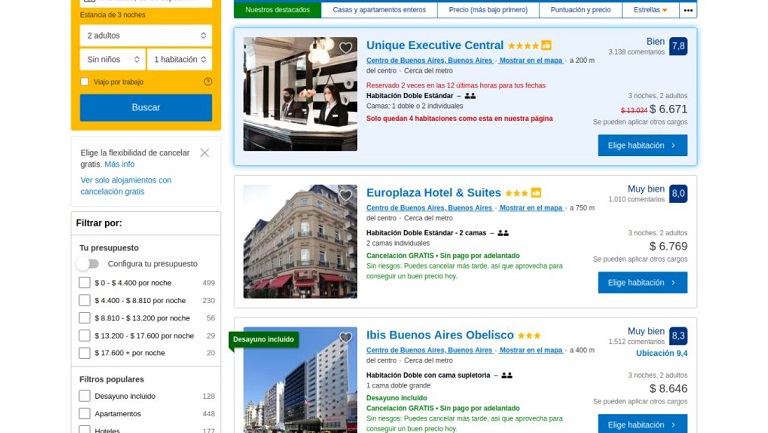Image resolution: width=768 pixels, height=433 pixels.
Task: Open the Más info link
Action: click(x=120, y=164)
